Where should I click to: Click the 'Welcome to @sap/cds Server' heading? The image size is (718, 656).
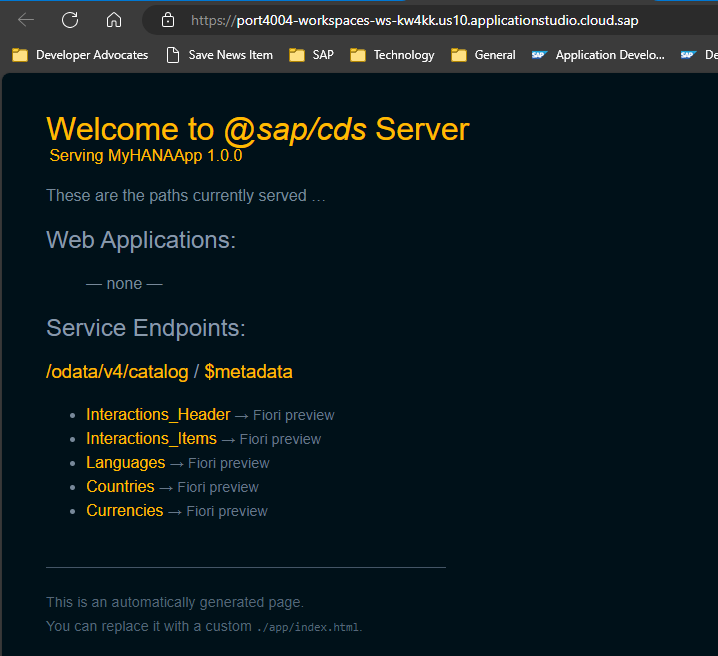[x=258, y=129]
